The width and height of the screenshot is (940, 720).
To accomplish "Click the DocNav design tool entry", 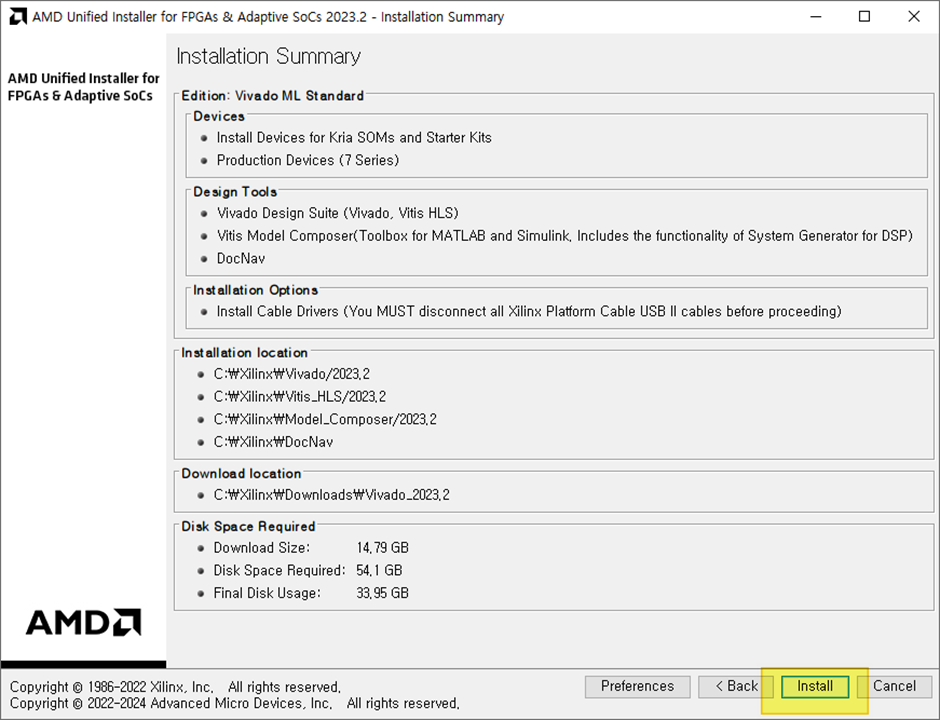I will tap(240, 259).
